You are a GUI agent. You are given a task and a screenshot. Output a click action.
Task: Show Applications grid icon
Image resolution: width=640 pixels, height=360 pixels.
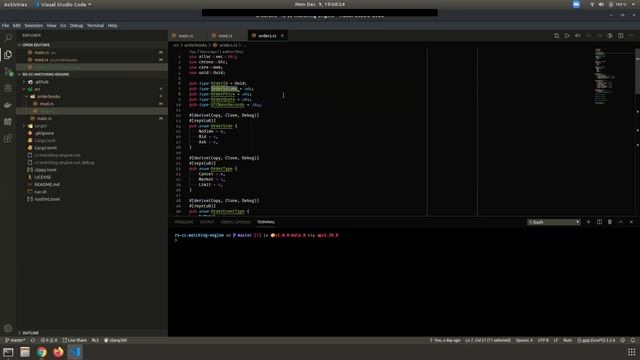tap(631, 352)
